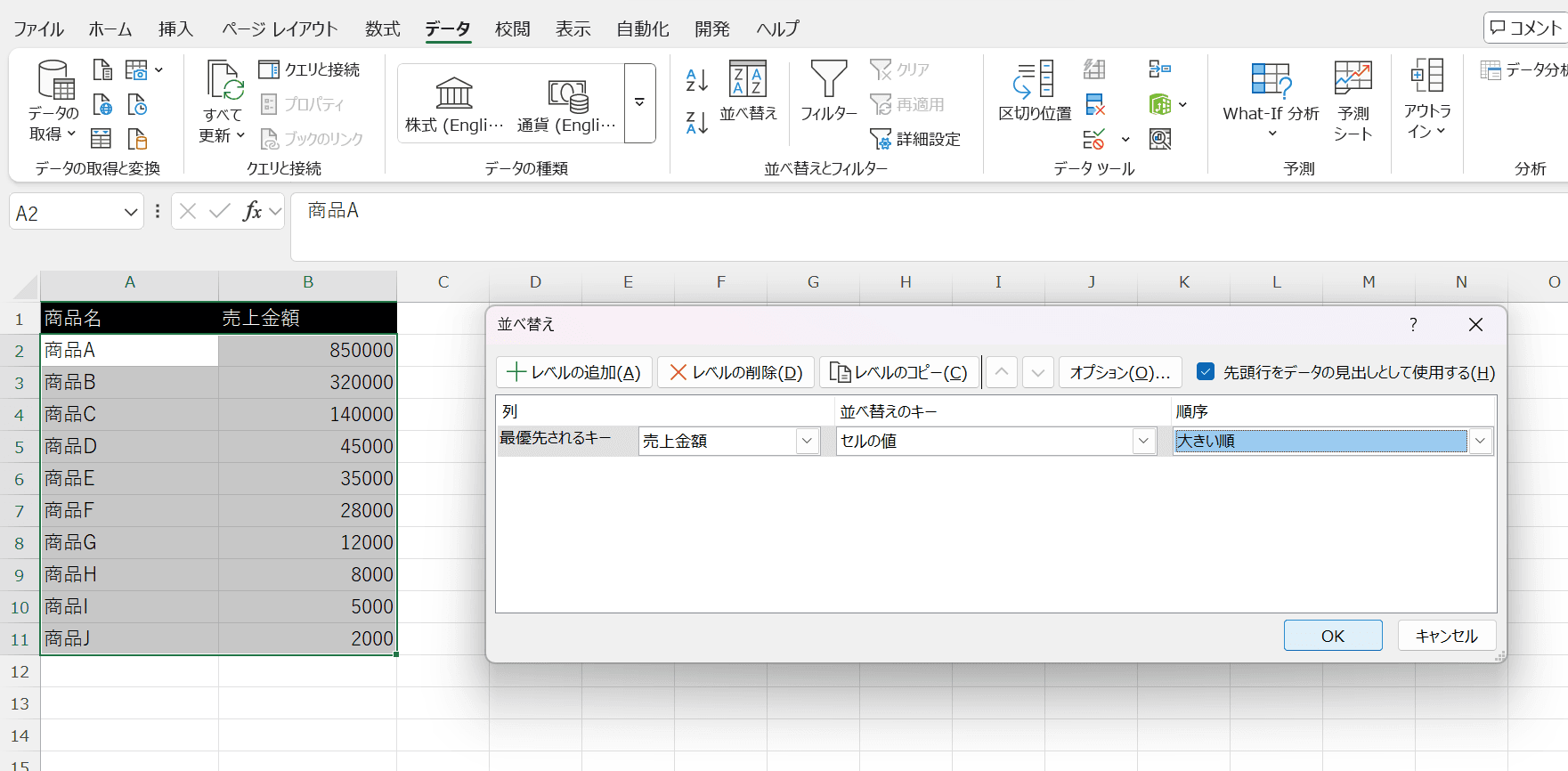Expand the 売上金額 column dropdown
Viewport: 1568px width, 771px height.
(807, 441)
